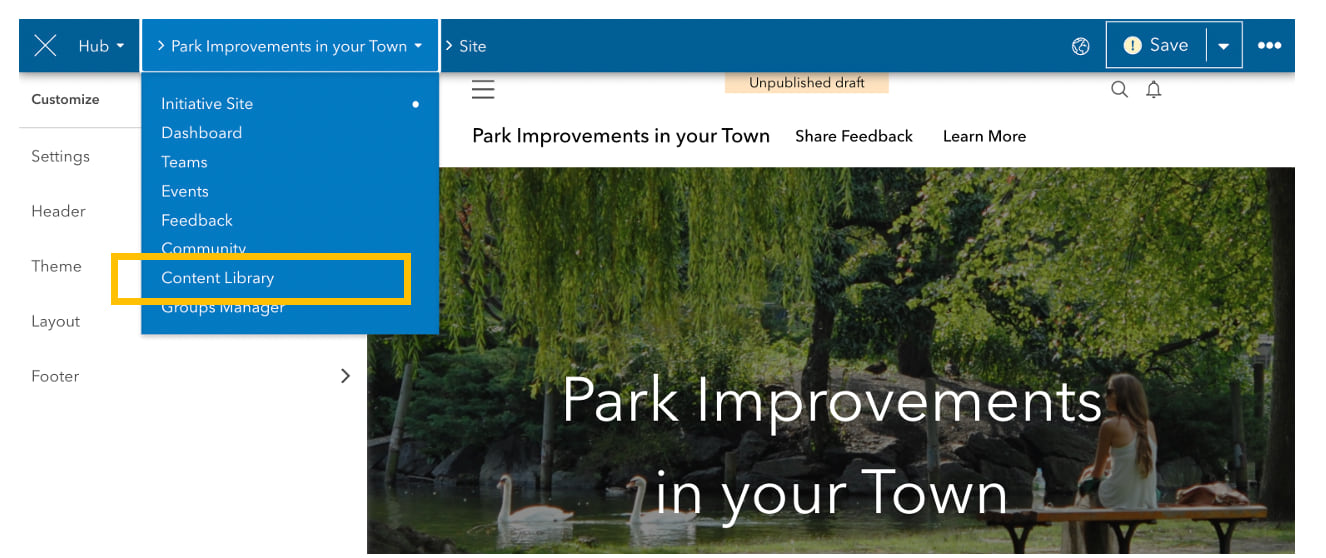Open the three-dots more options menu
The image size is (1326, 558).
[x=1269, y=46]
